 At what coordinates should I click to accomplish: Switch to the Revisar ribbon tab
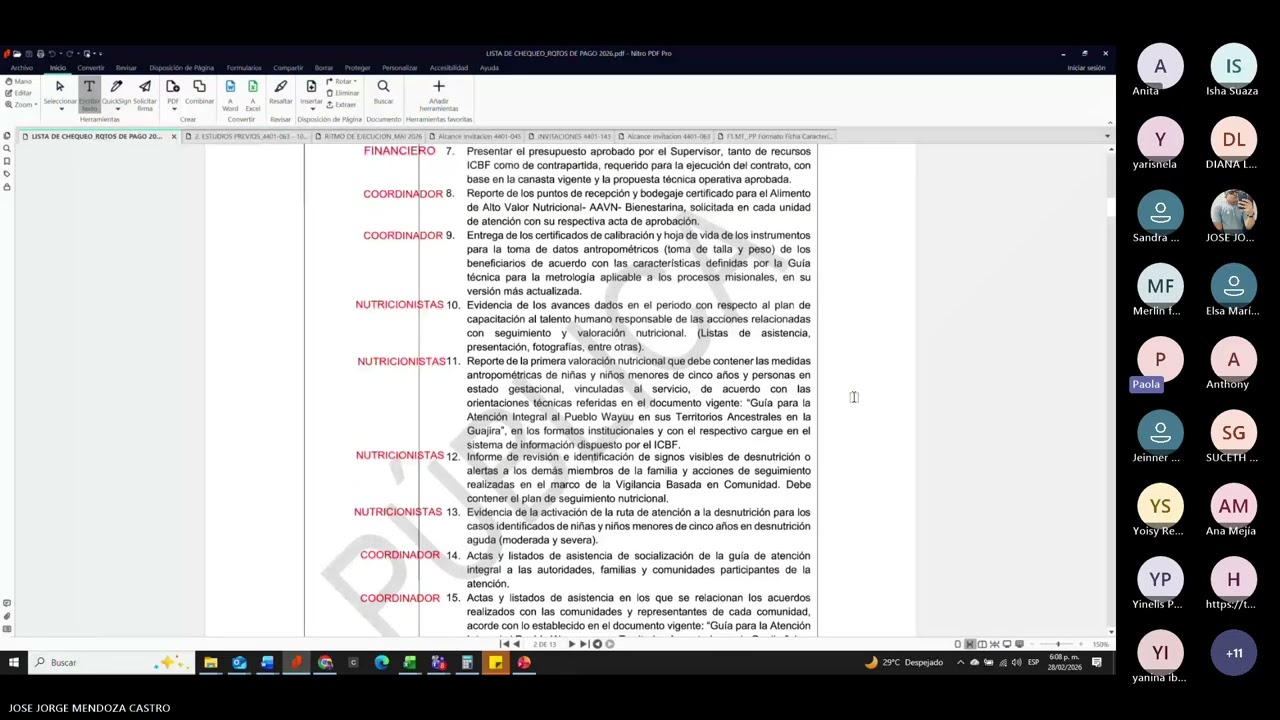pos(126,68)
